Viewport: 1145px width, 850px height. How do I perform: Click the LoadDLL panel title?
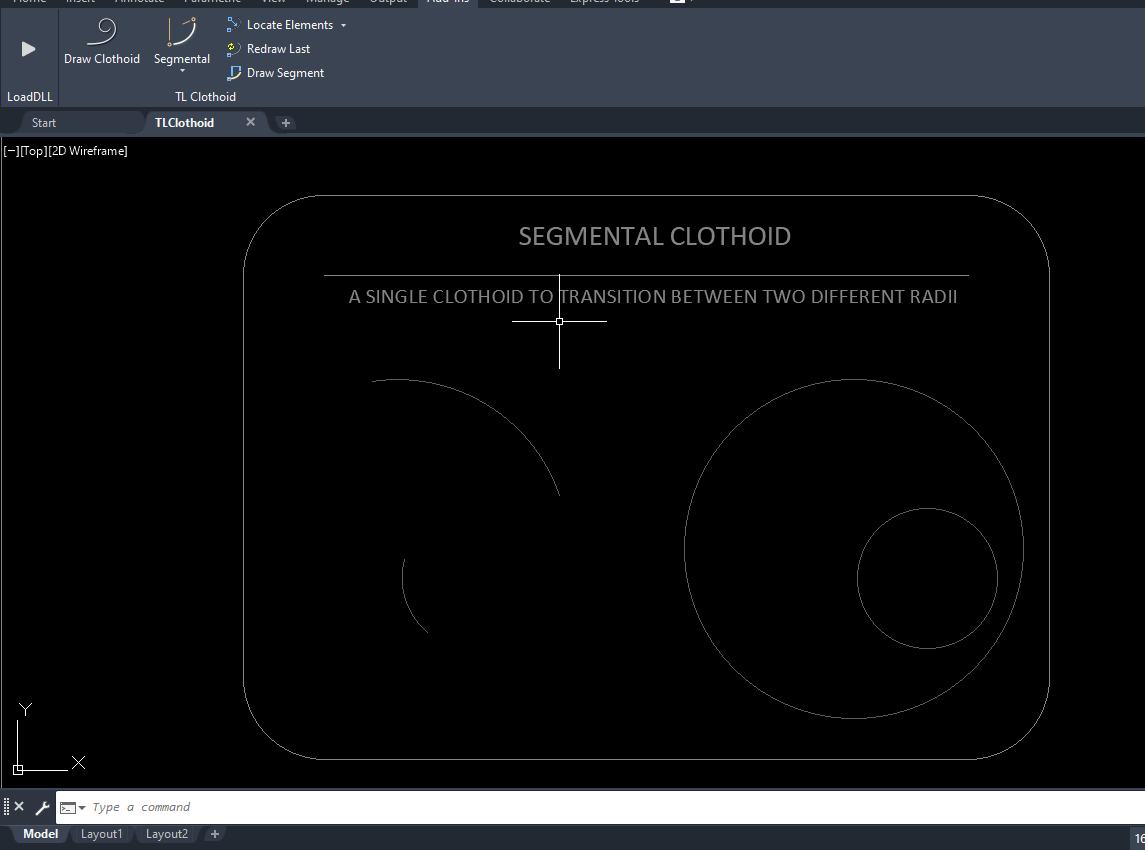coord(30,96)
